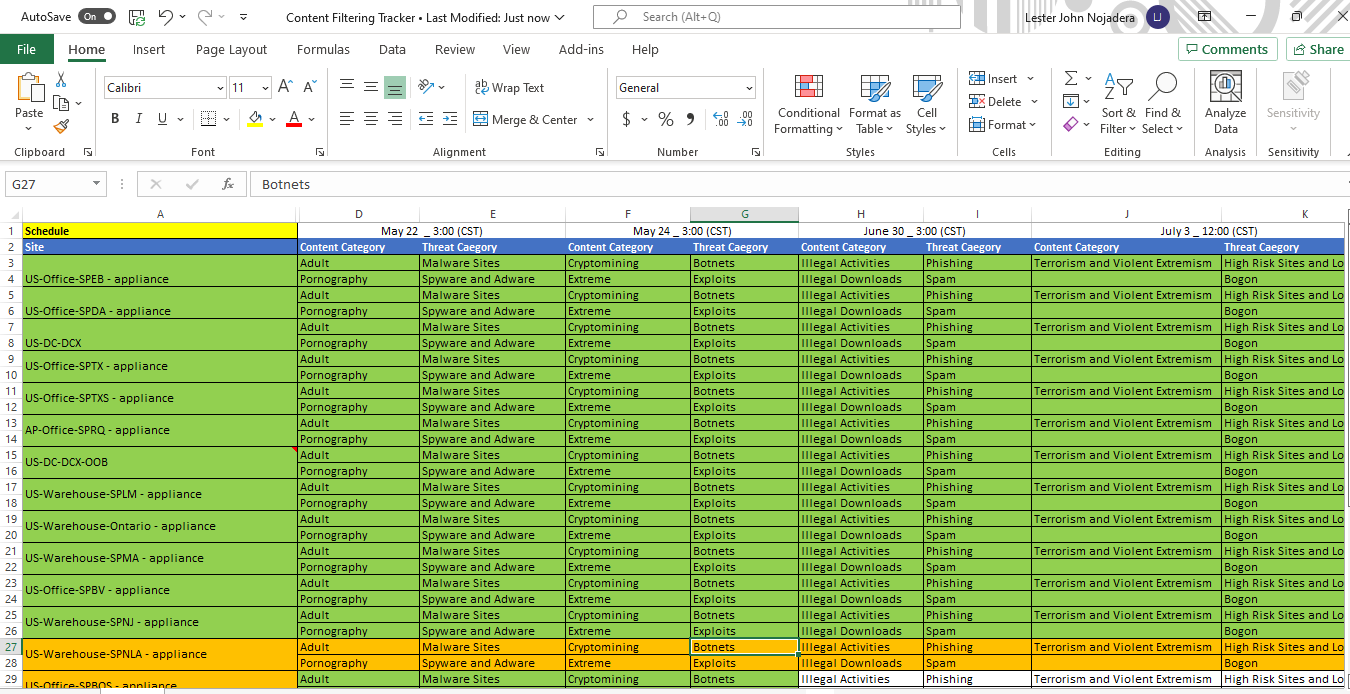Click the Format Painter brush icon
Viewport: 1350px width, 694px height.
point(61,126)
